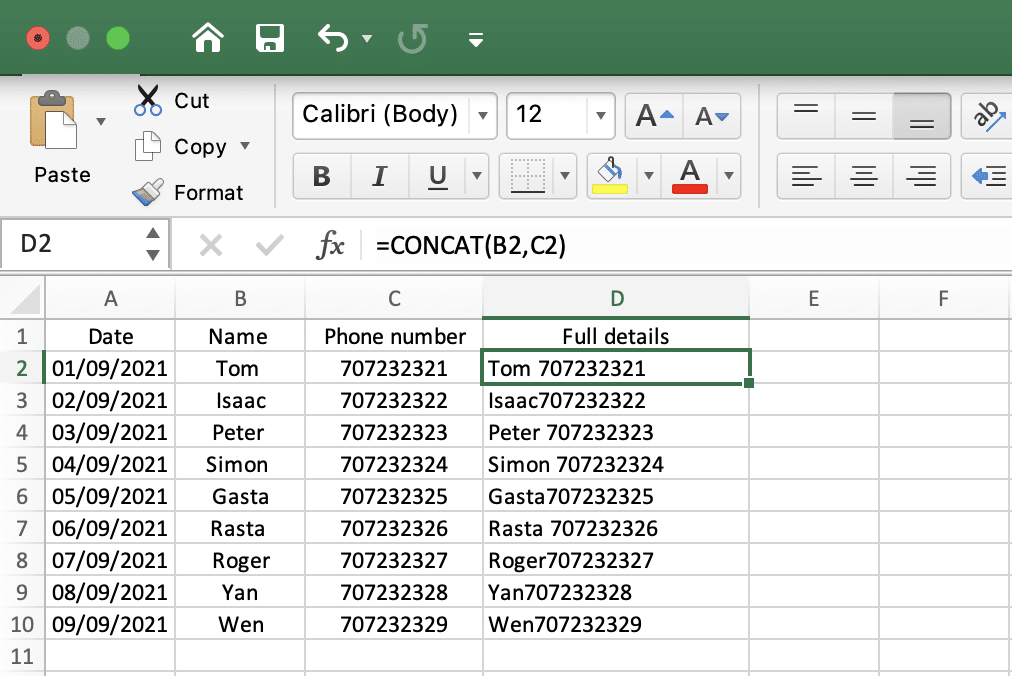Viewport: 1012px width, 676px height.
Task: Center text horizontally
Action: click(x=864, y=176)
